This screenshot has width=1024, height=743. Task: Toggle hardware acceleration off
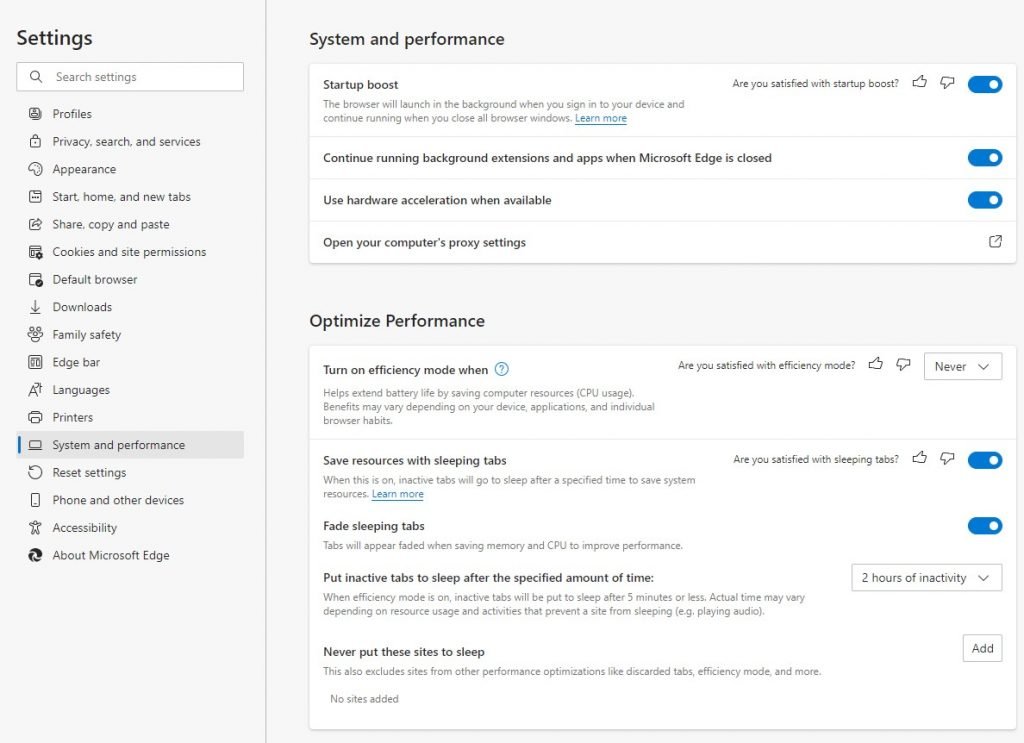point(985,200)
